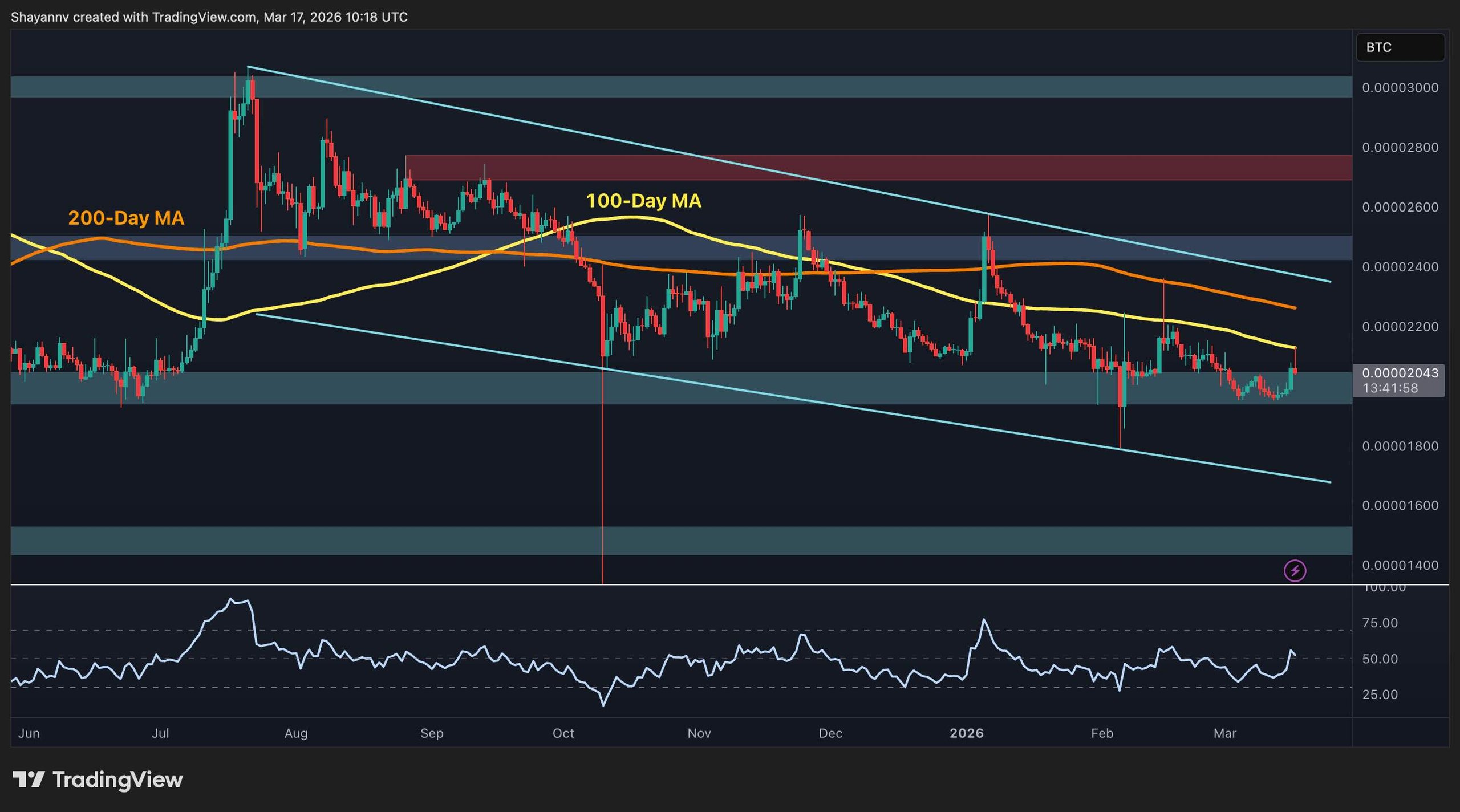This screenshot has width=1460, height=812.
Task: Click the 25.00 RSI axis label
Action: tap(1380, 695)
